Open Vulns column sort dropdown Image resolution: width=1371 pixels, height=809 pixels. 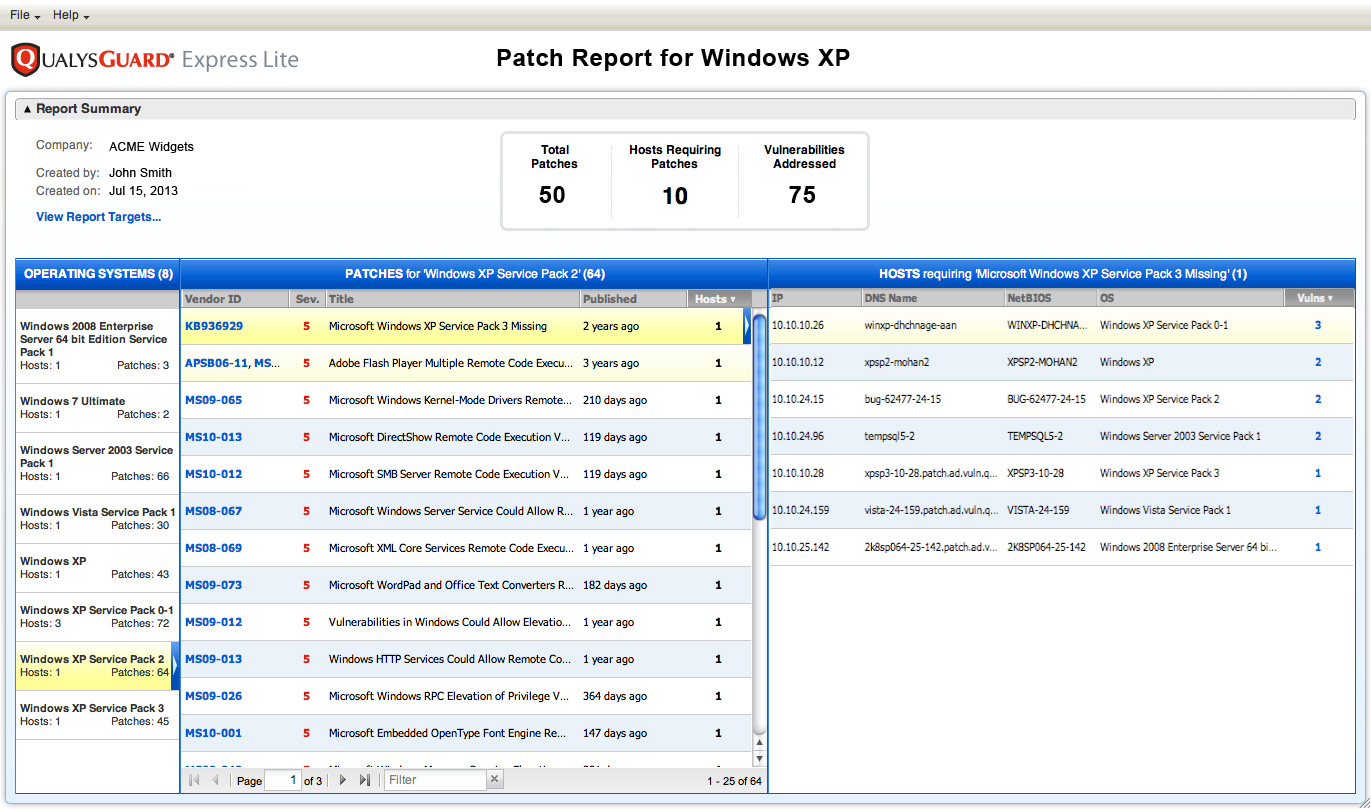pos(1330,298)
